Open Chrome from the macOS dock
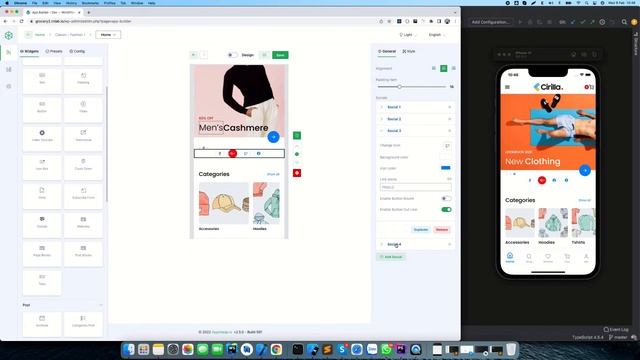 [276, 349]
